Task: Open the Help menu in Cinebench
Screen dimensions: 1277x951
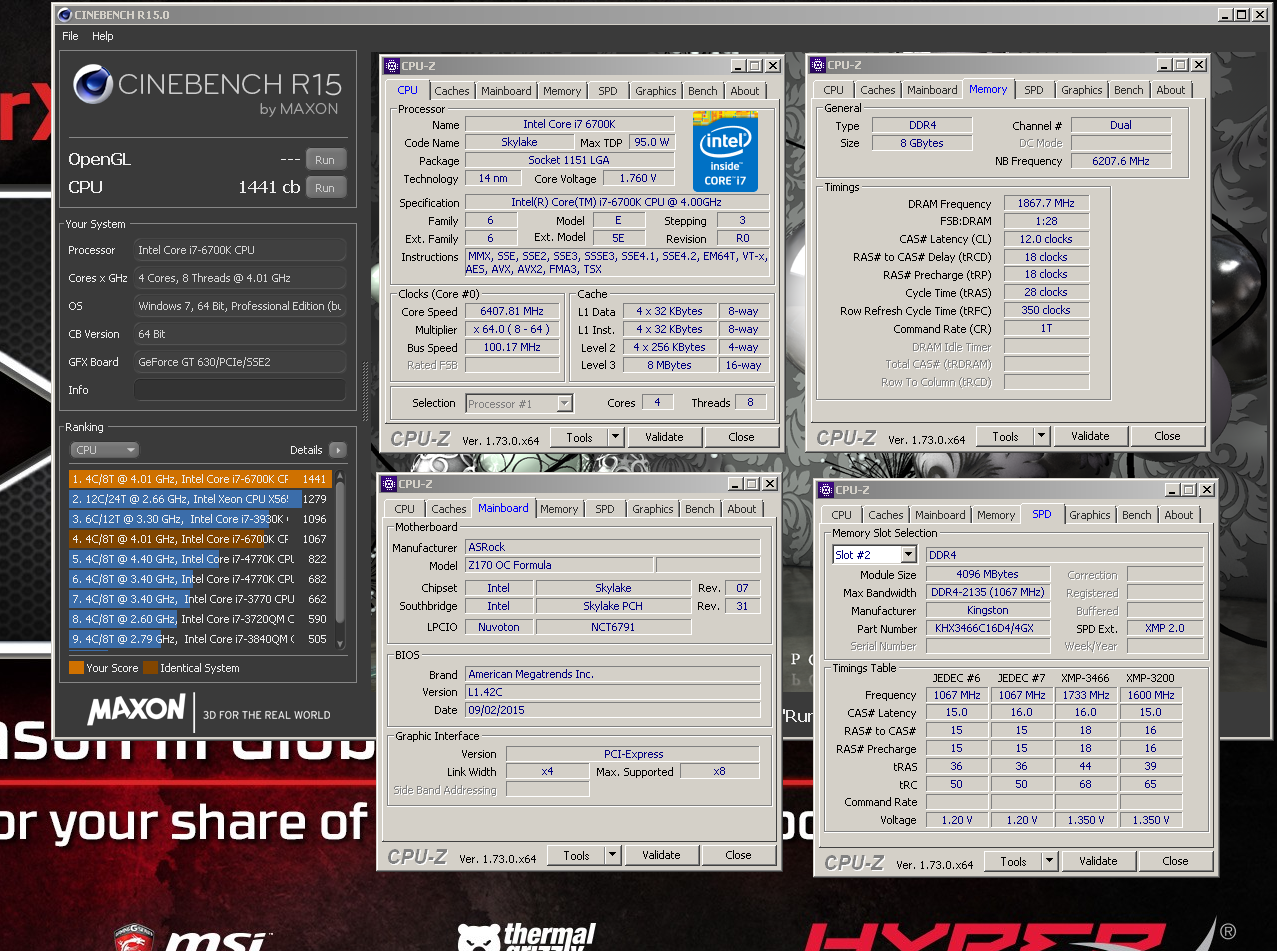Action: click(103, 36)
